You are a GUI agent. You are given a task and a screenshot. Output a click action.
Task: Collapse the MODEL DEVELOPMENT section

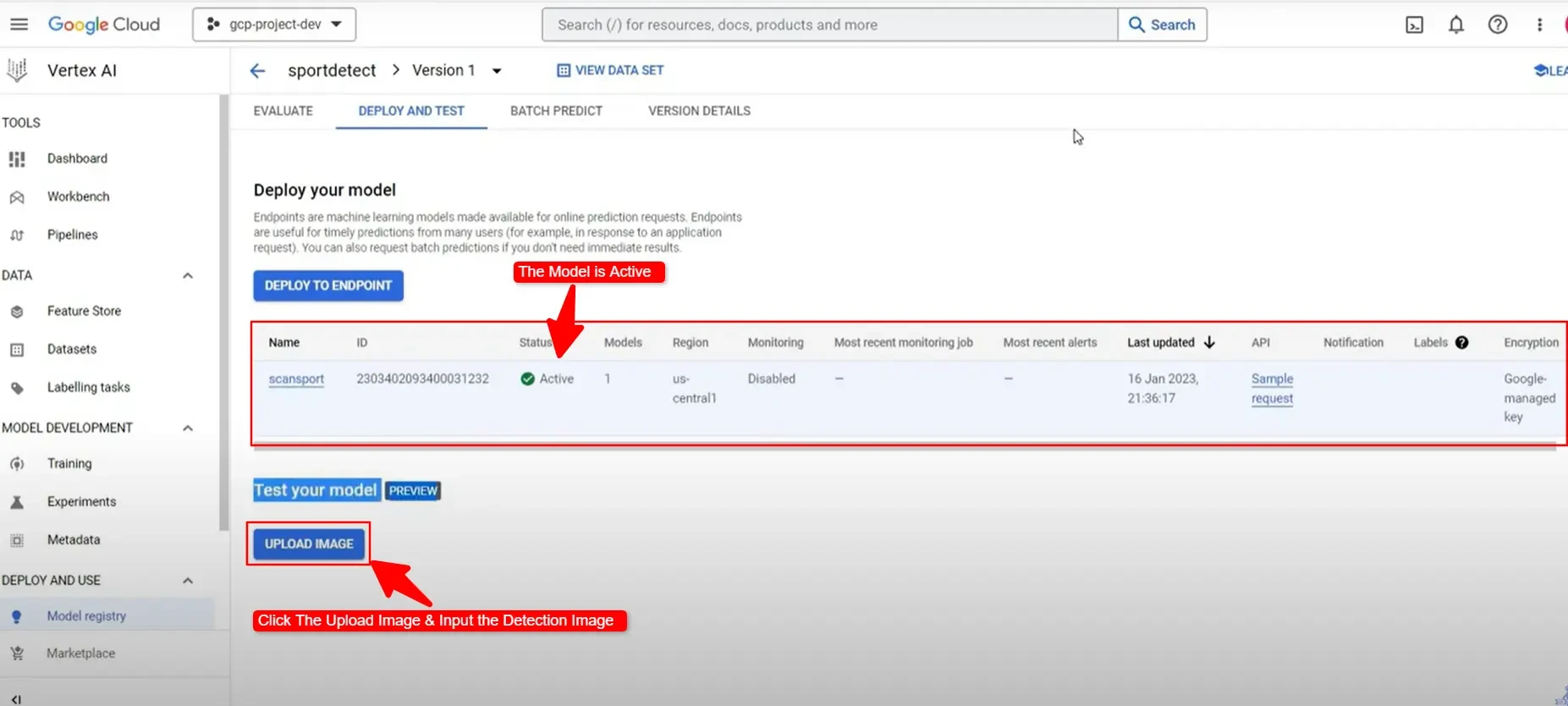tap(188, 428)
